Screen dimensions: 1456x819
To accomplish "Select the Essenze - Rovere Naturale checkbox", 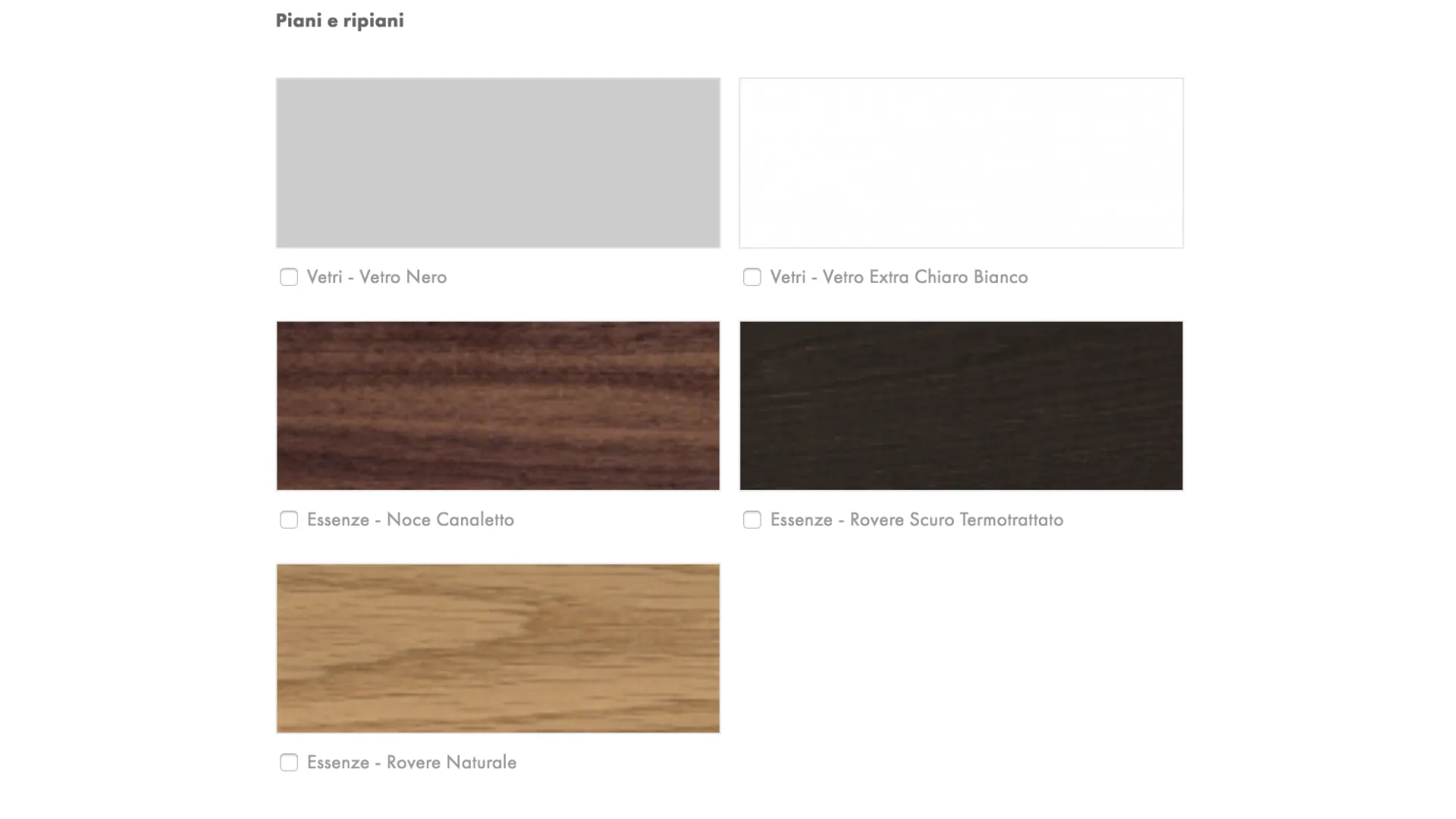I will (x=289, y=762).
